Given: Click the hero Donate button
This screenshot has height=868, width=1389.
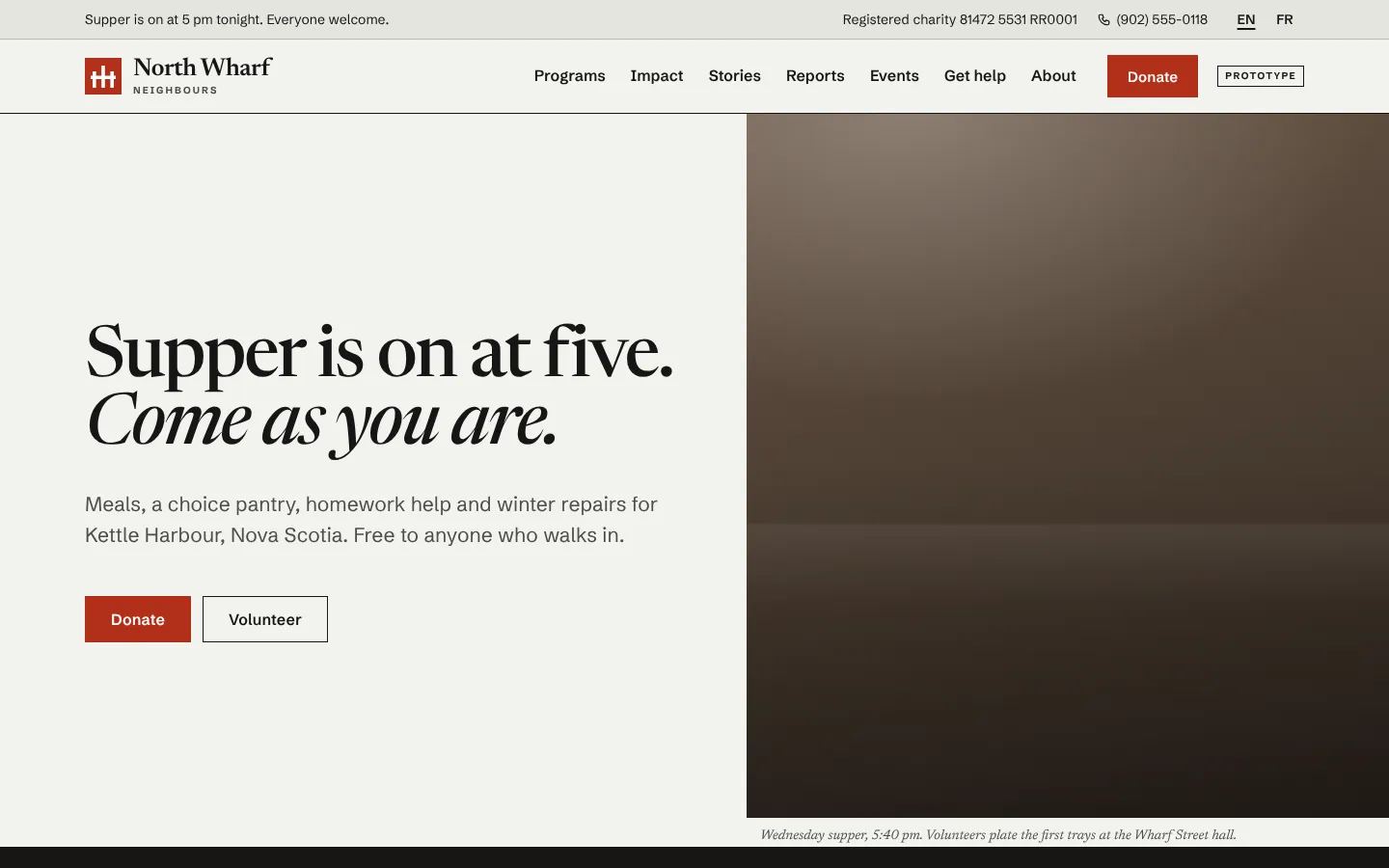Looking at the screenshot, I should pos(138,619).
